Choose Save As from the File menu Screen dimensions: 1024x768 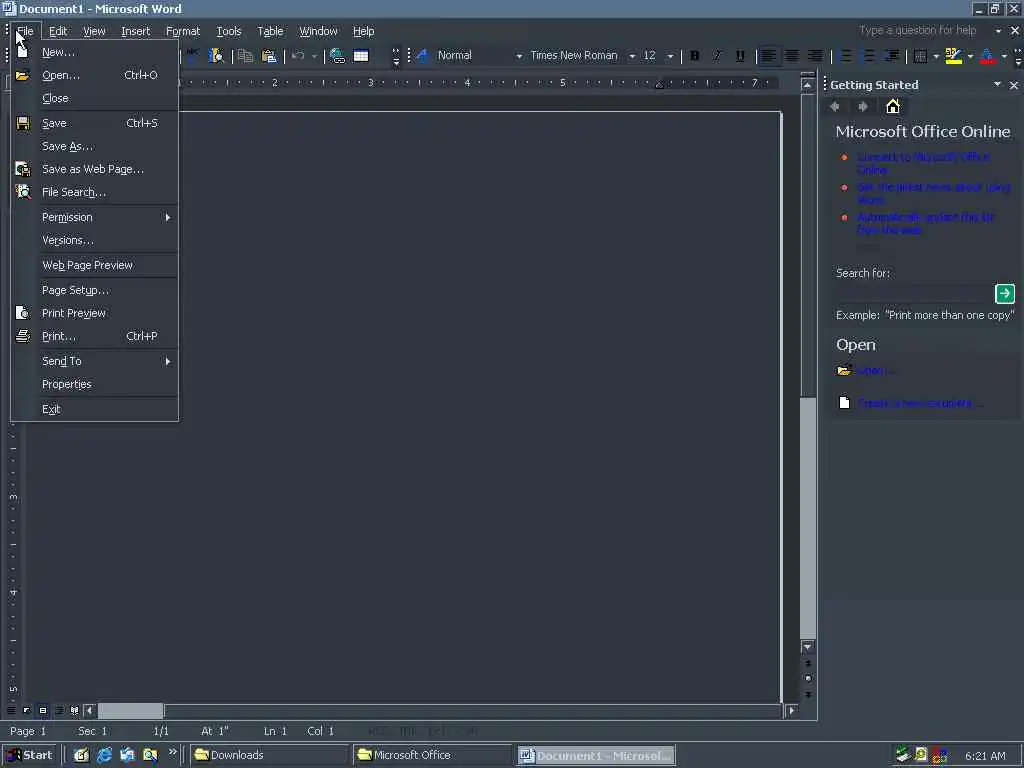(x=94, y=146)
